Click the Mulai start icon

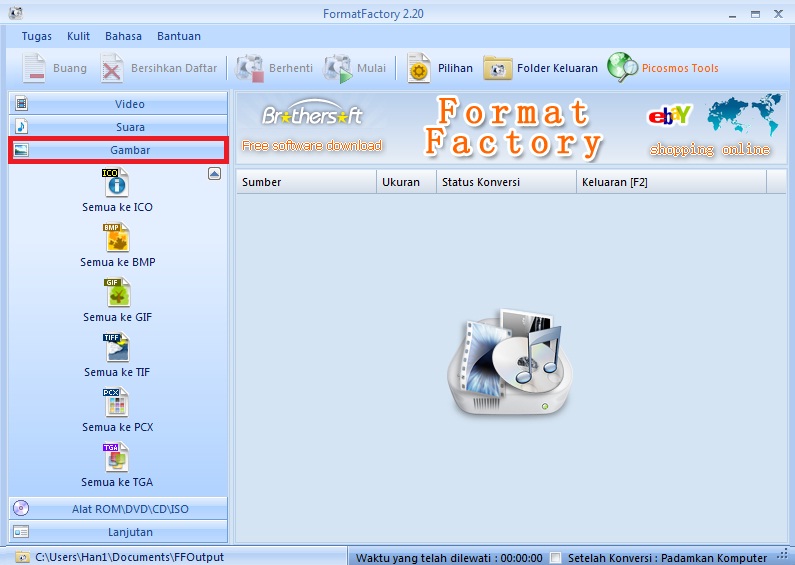click(x=338, y=68)
